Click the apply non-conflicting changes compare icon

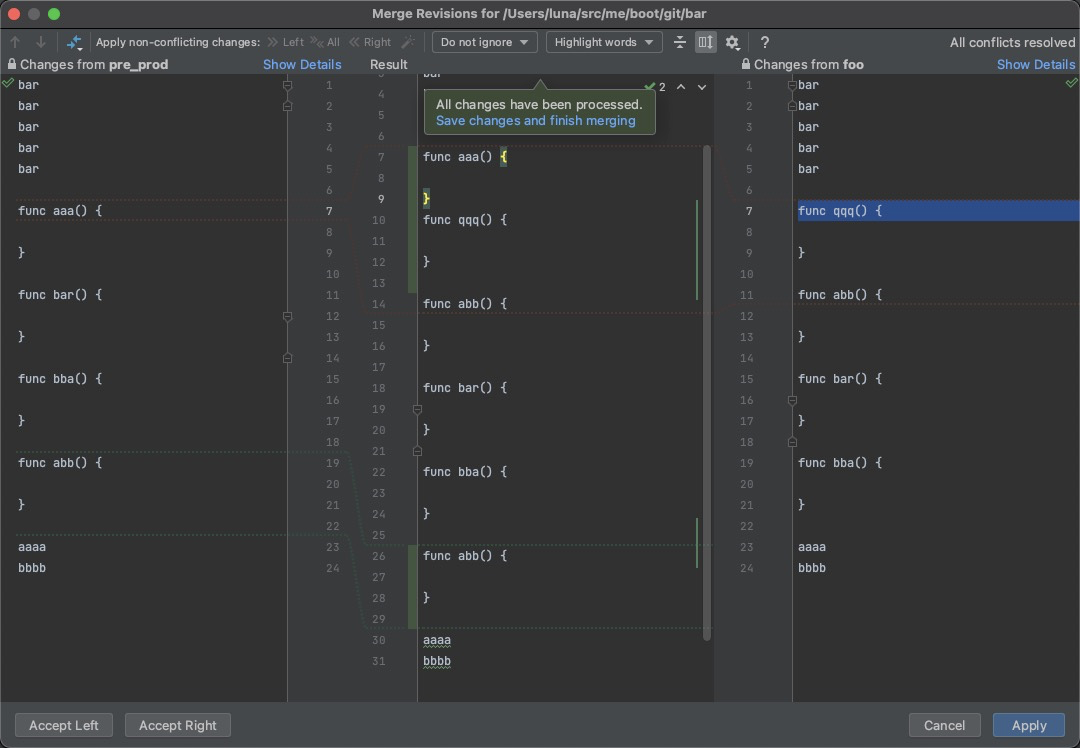74,42
